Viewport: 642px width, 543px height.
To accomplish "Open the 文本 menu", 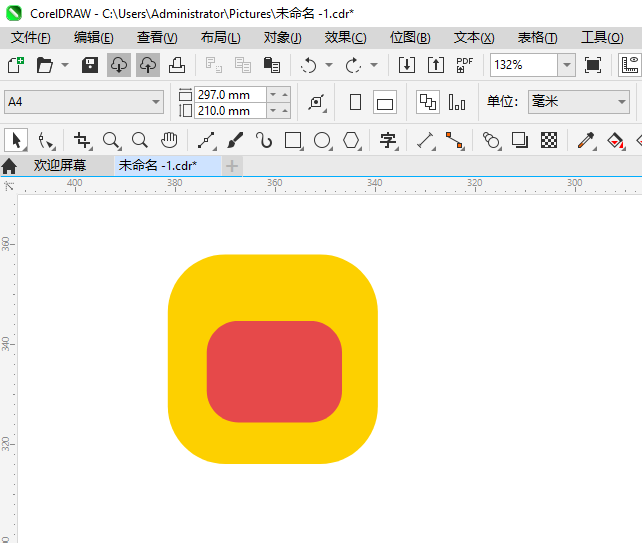I will point(474,38).
